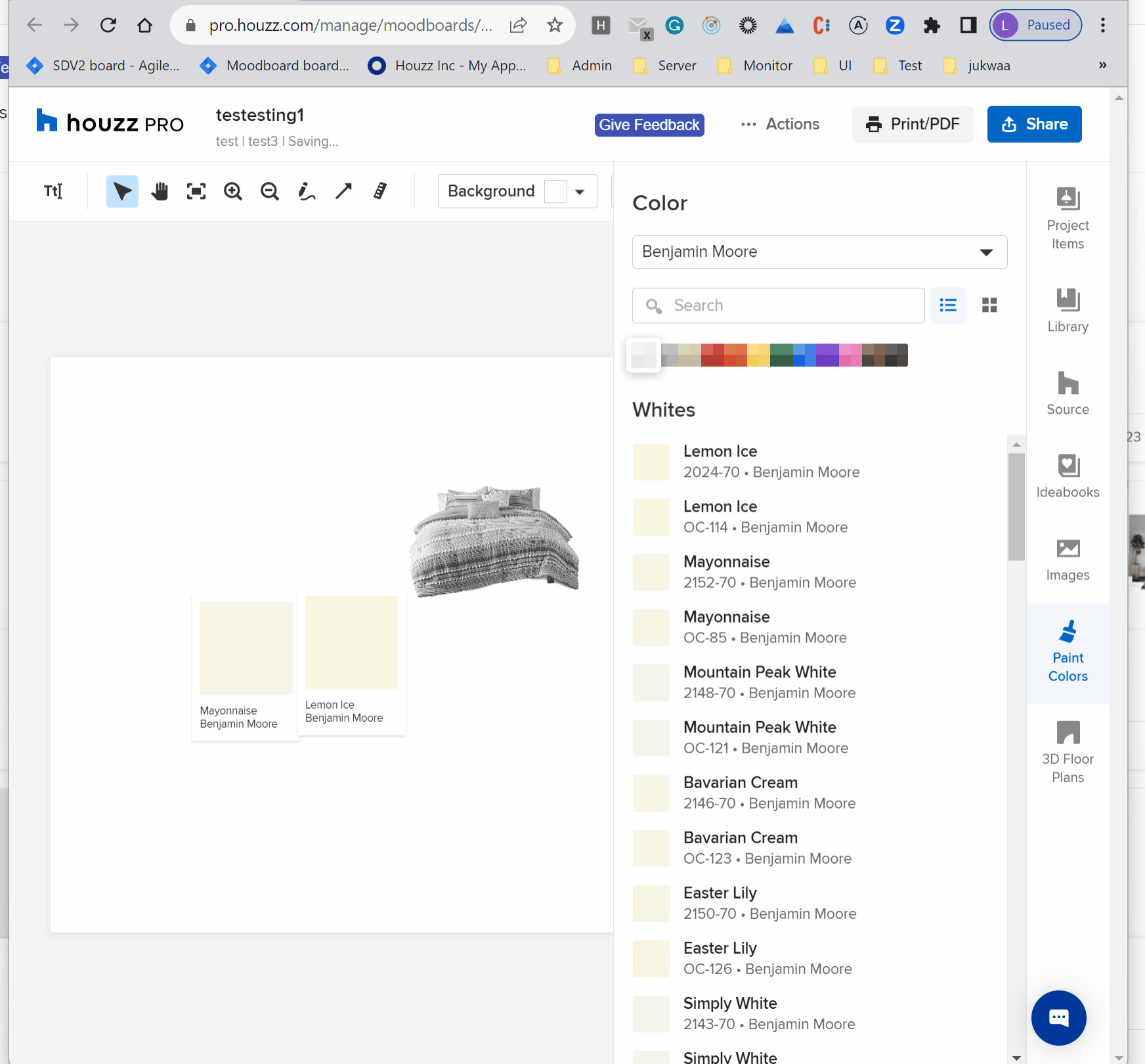1145x1064 pixels.
Task: Activate the Select arrow tool
Action: coord(122,191)
